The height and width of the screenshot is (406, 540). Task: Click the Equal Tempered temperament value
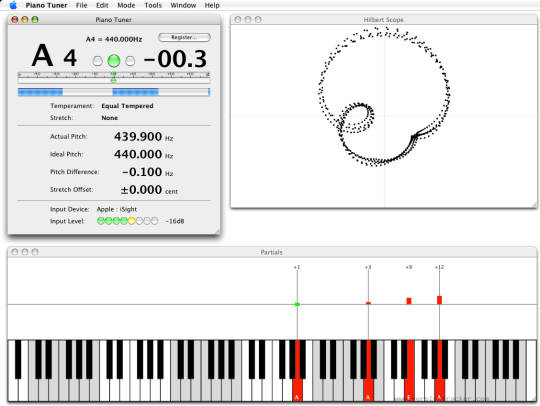(127, 106)
